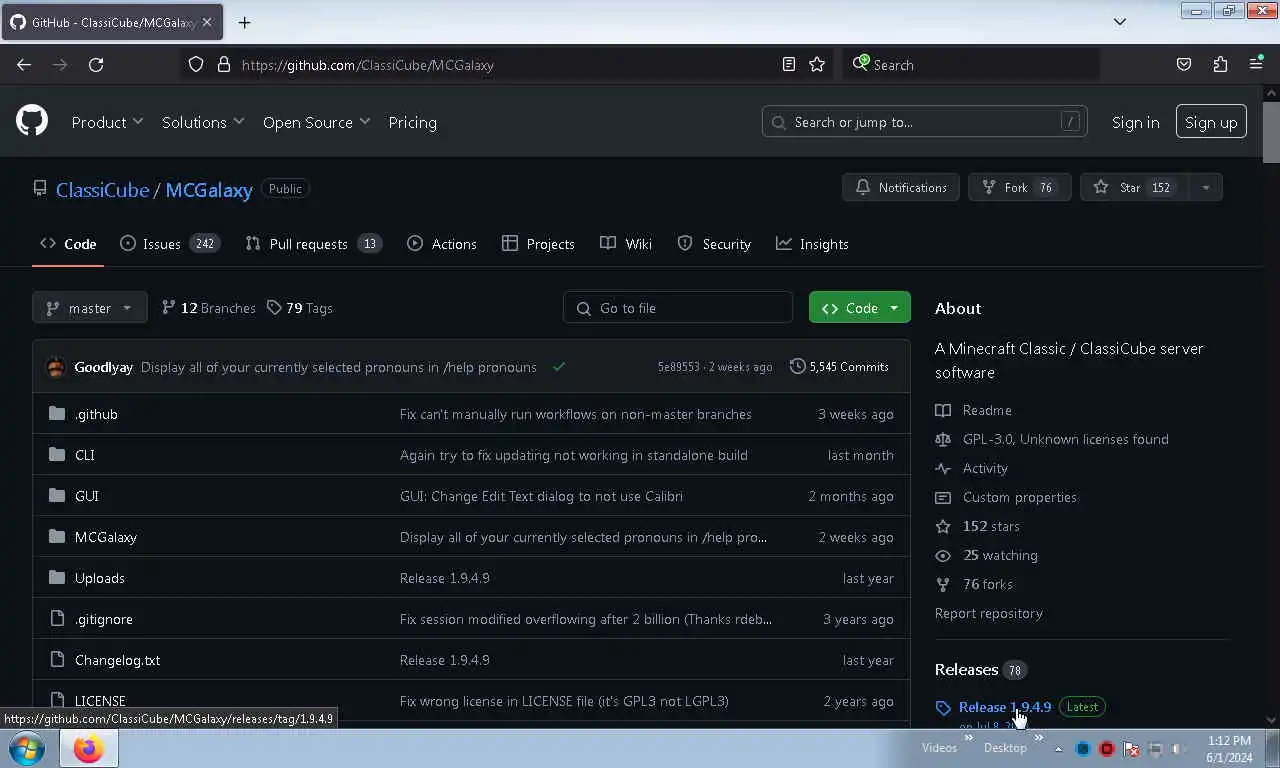
Task: Open GPL-3.0 license link
Action: tap(1065, 439)
